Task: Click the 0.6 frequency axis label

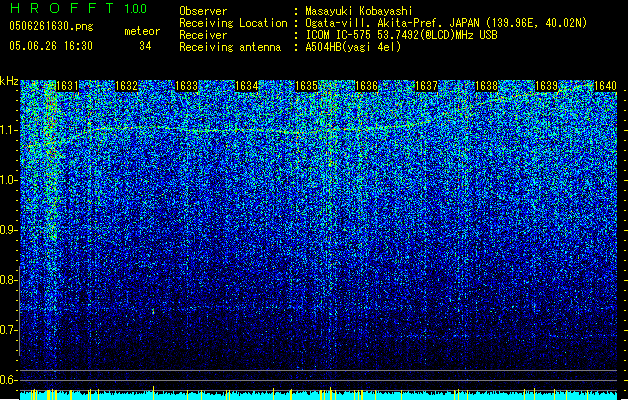Action: (x=8, y=380)
